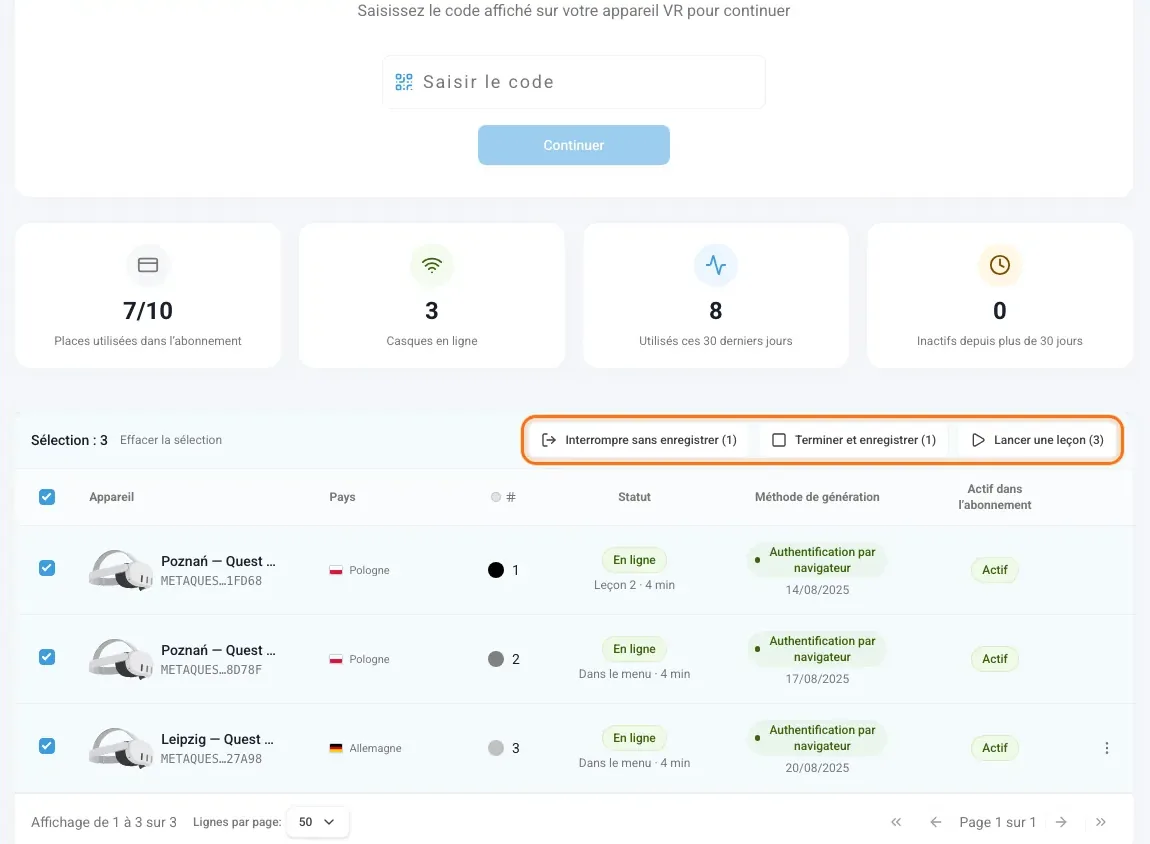Viewport: 1150px width, 844px height.
Task: Click the Wi-Fi icon above Casques en ligne
Action: 432,265
